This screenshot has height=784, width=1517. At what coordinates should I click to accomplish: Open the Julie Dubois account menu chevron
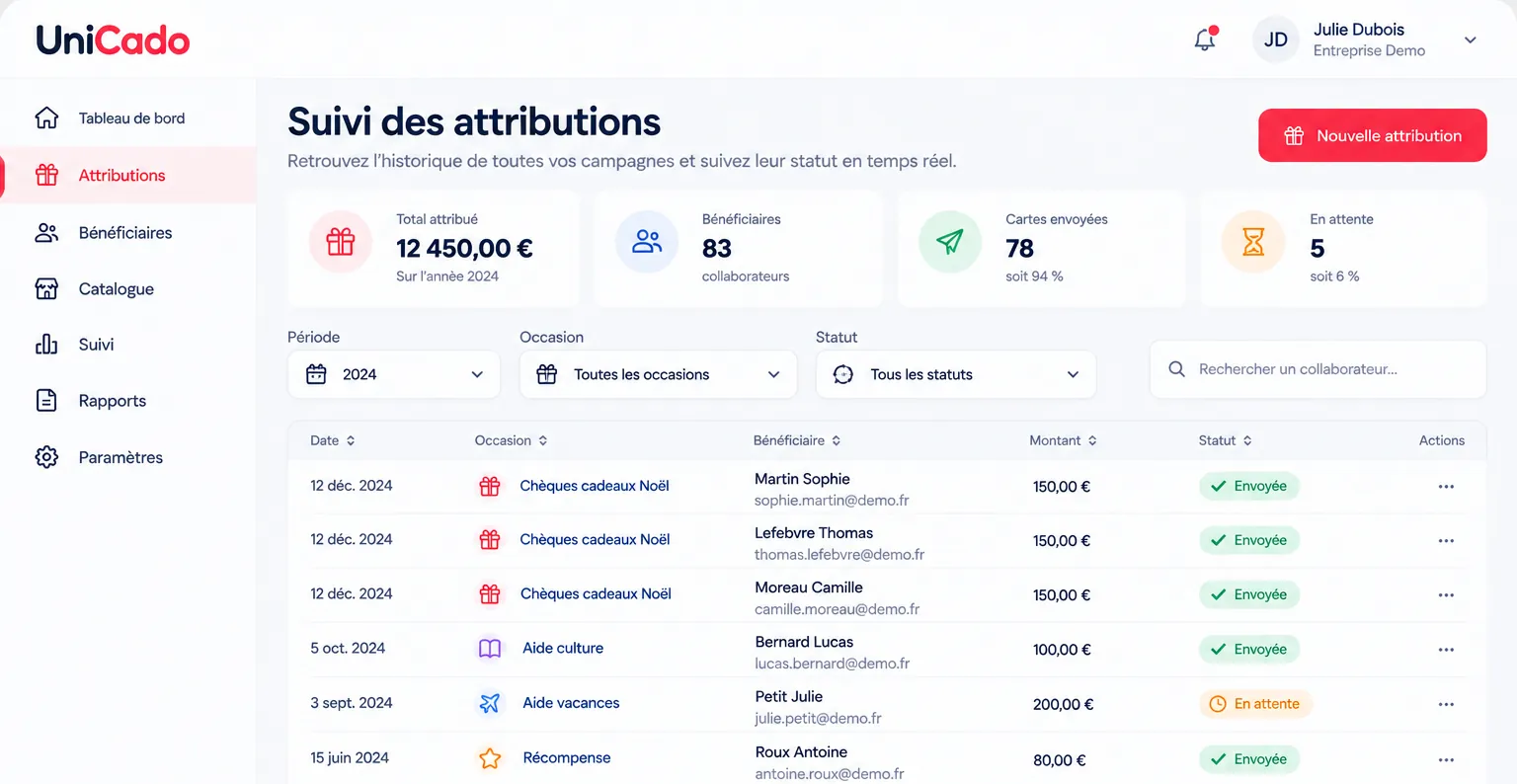[1471, 40]
